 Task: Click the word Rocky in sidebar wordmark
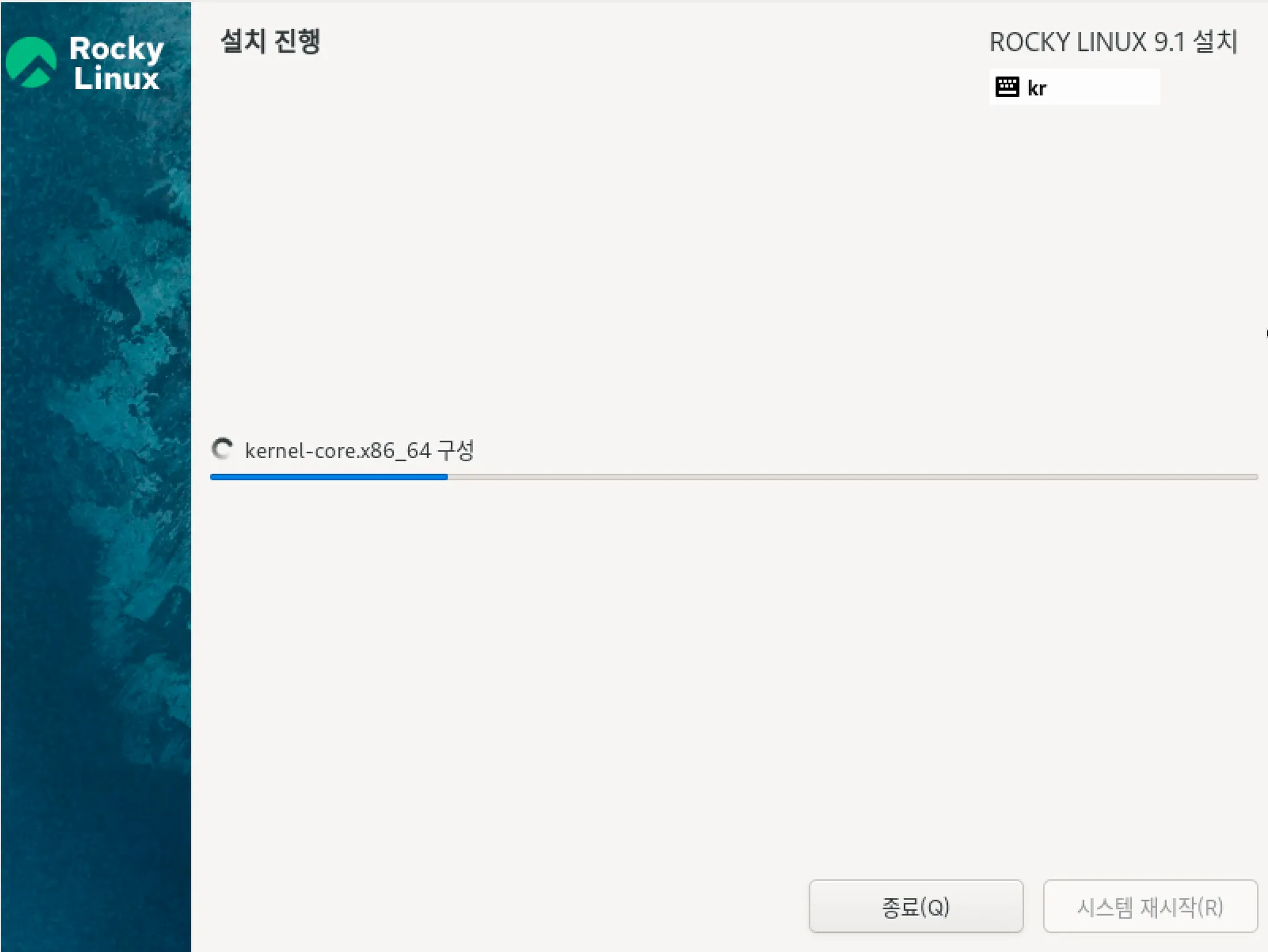click(116, 48)
